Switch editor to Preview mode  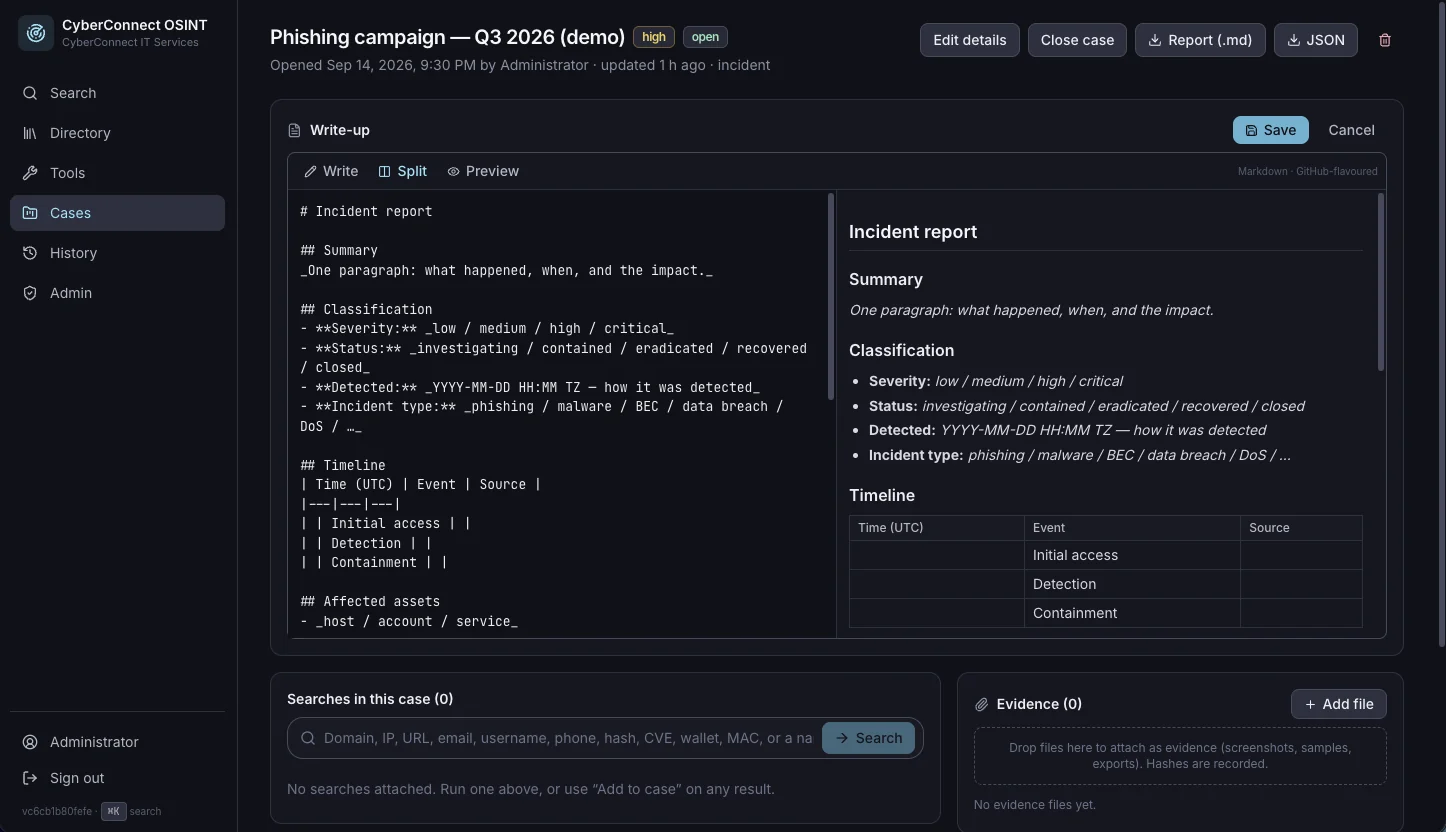pos(483,171)
